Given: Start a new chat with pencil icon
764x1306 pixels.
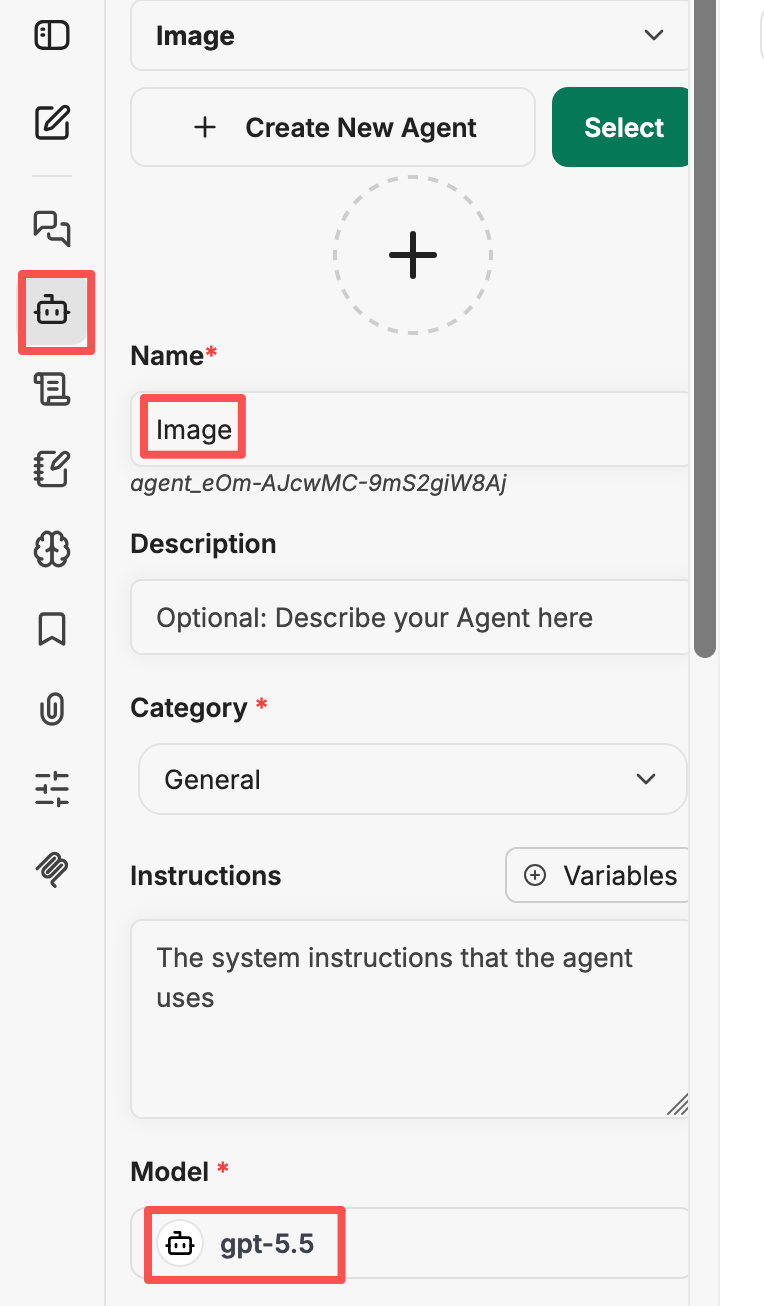Looking at the screenshot, I should 52,124.
